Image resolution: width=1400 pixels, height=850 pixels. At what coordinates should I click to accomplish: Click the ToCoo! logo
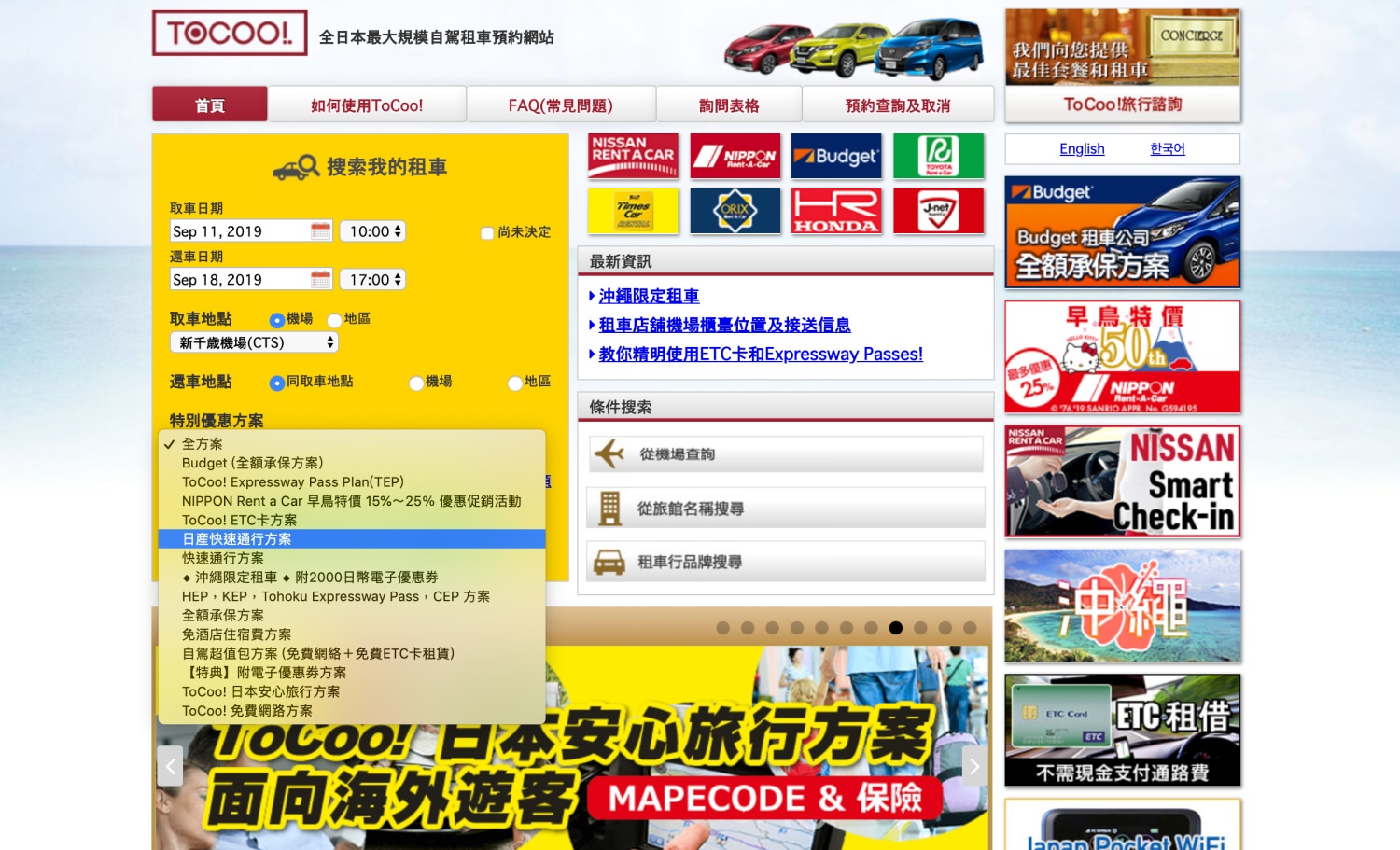click(230, 33)
